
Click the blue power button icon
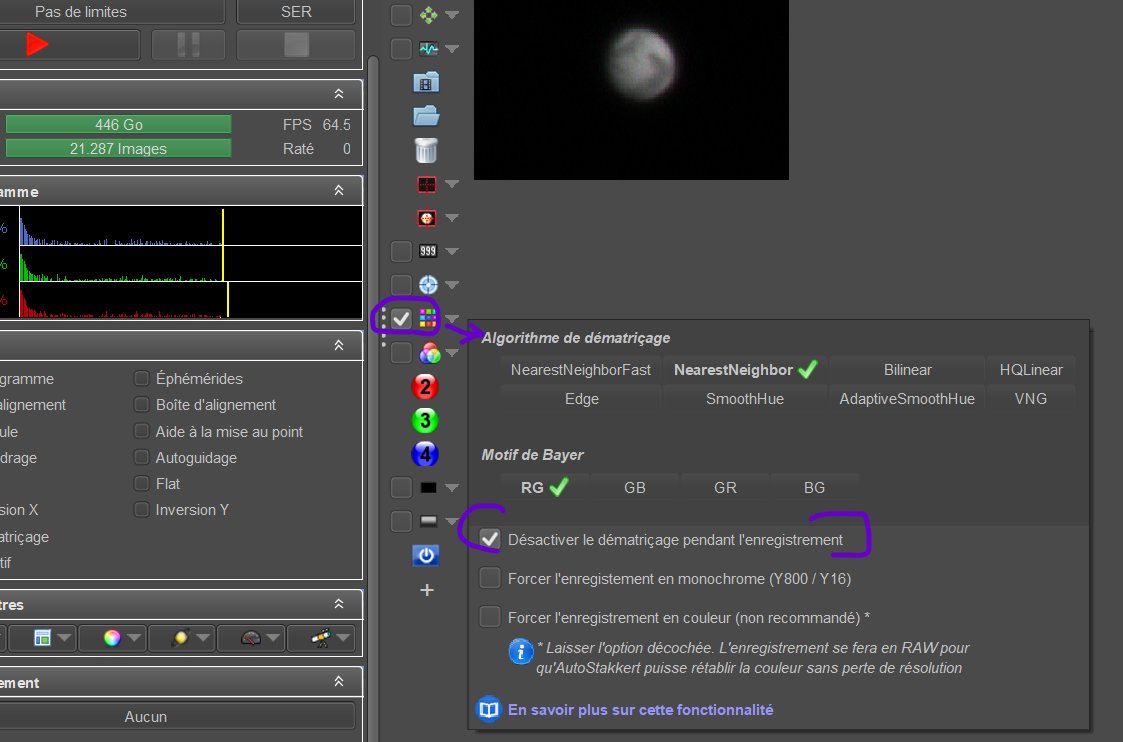[x=426, y=555]
